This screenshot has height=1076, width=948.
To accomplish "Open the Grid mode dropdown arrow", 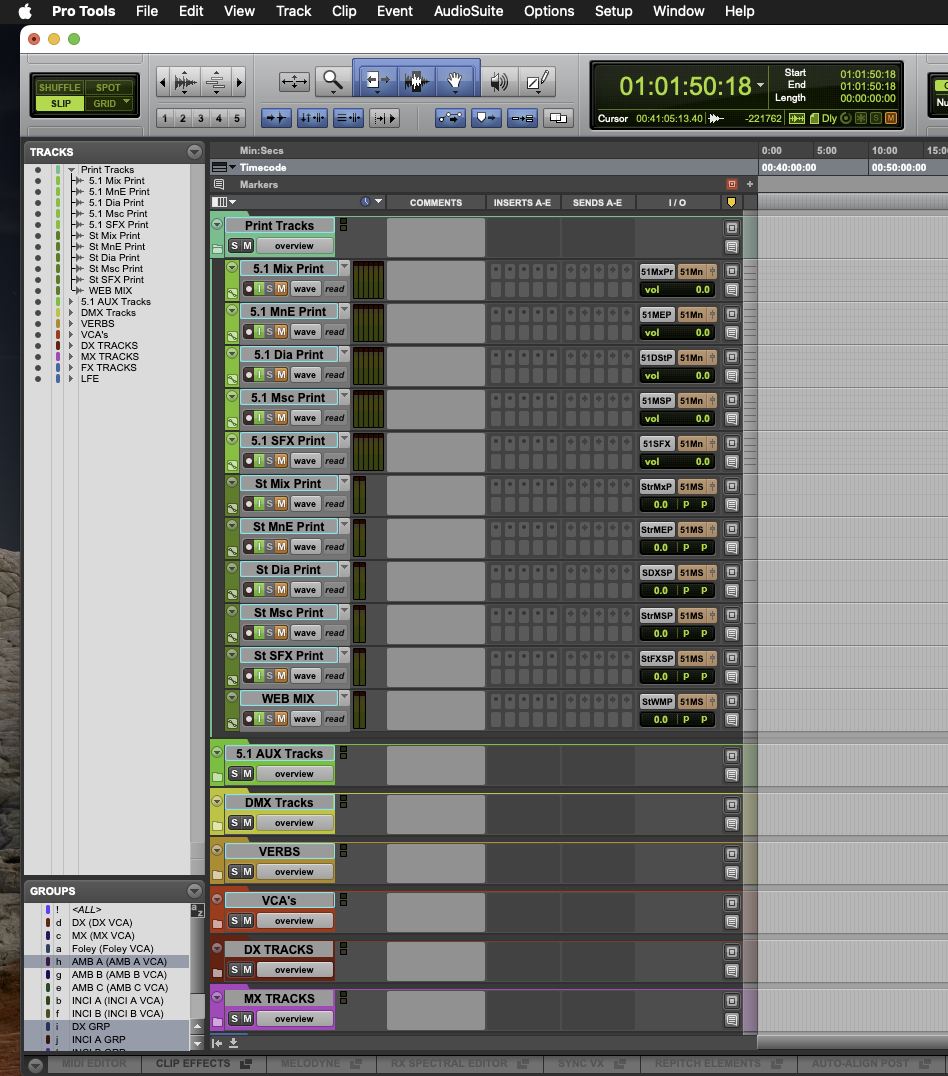I will (126, 102).
